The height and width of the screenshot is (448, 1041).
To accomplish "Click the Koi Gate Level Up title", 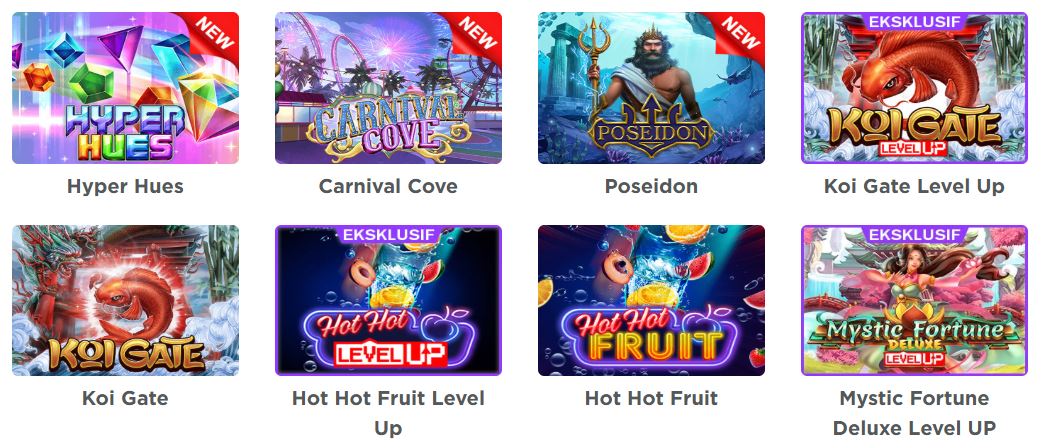I will (x=914, y=186).
